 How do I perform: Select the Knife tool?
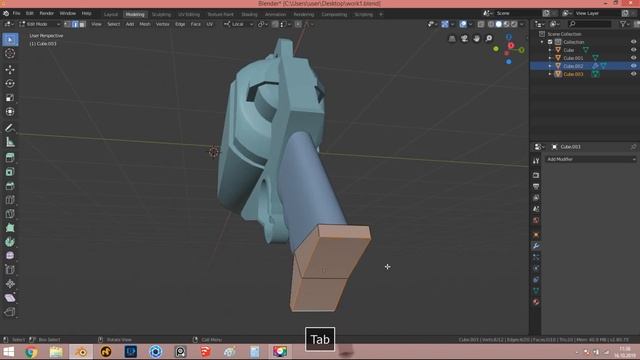10,214
